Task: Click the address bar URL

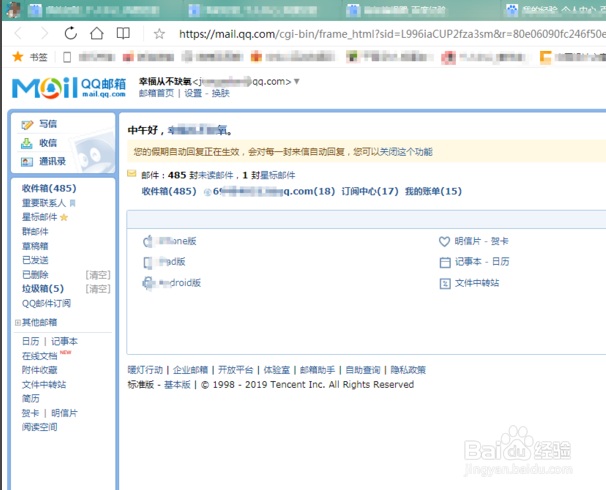Action: [x=392, y=34]
